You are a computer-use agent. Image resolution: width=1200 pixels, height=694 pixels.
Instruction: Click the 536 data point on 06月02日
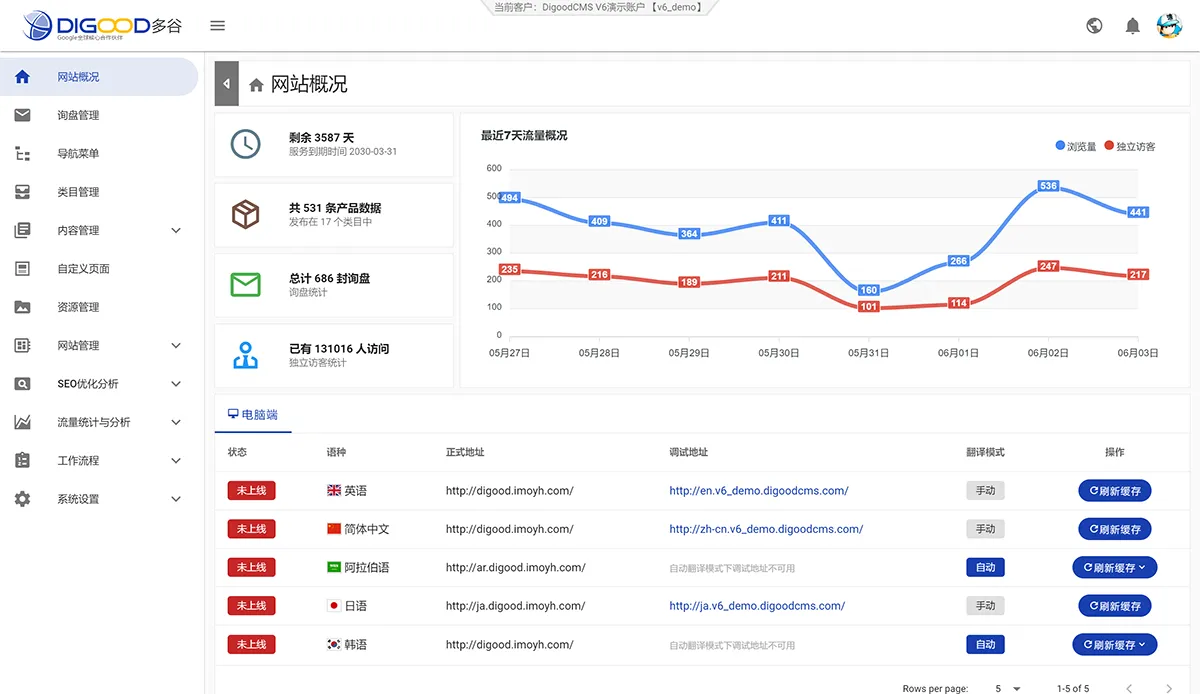[1048, 186]
